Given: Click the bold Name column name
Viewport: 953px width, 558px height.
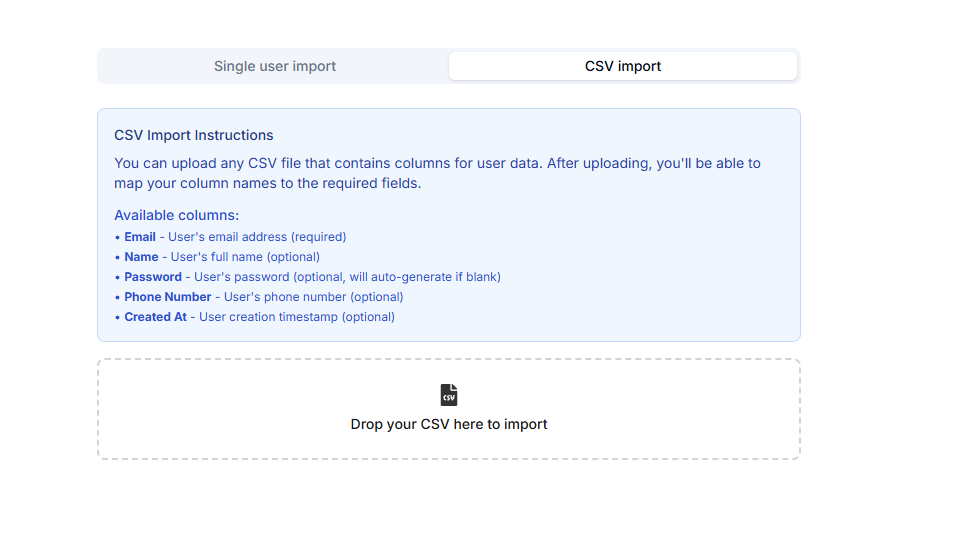Looking at the screenshot, I should 141,257.
